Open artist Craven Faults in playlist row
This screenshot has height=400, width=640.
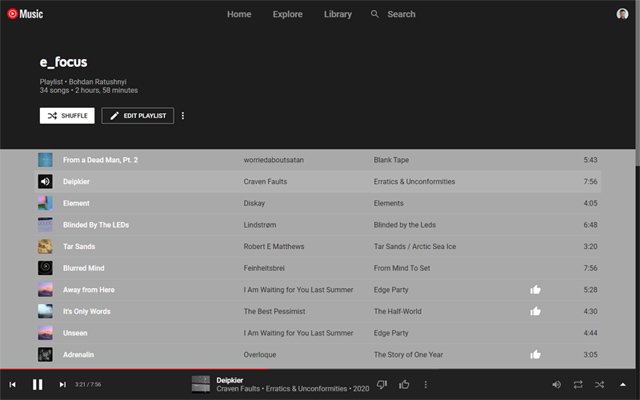pyautogui.click(x=265, y=182)
